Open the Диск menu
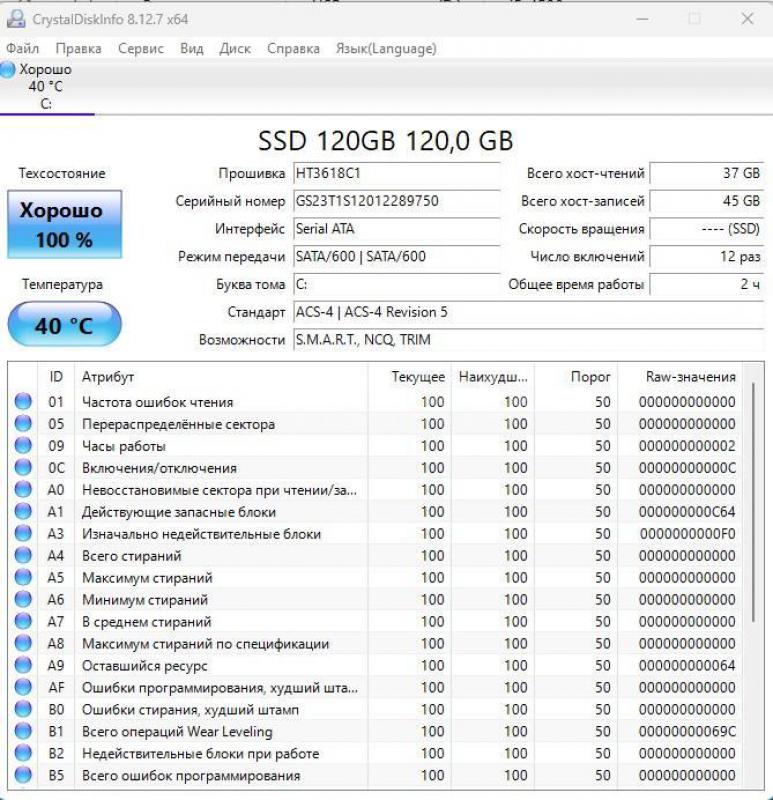The width and height of the screenshot is (773, 800). (235, 48)
